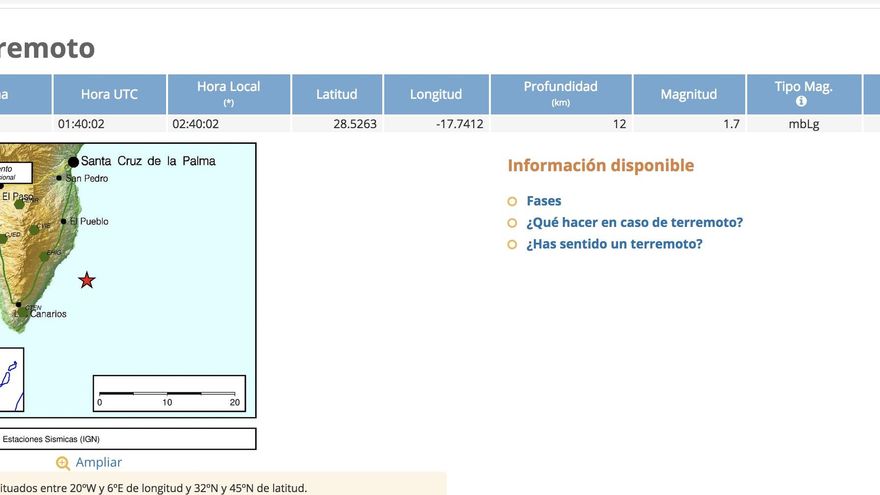Click the map scale bar

point(168,393)
